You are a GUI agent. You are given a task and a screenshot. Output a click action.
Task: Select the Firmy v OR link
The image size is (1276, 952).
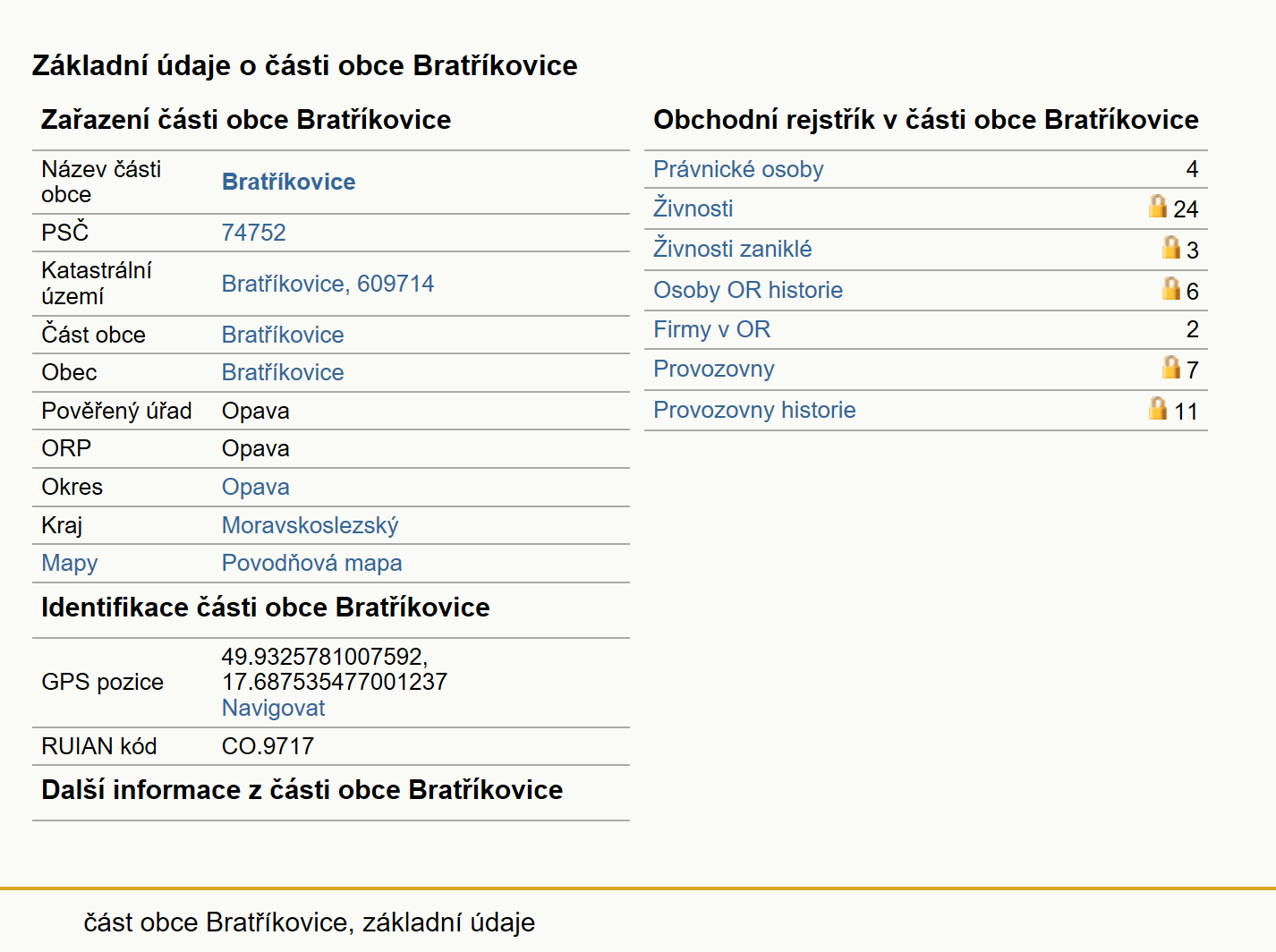pos(712,329)
